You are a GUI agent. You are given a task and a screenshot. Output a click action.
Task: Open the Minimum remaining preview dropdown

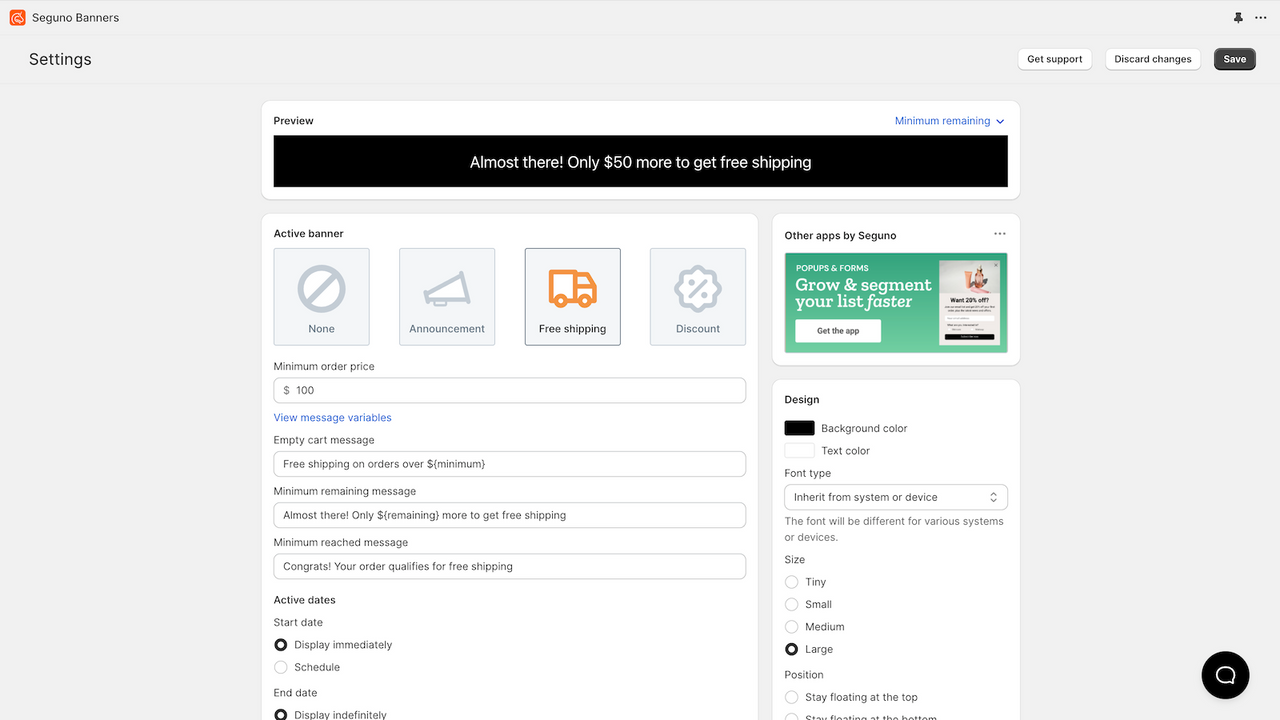tap(949, 121)
